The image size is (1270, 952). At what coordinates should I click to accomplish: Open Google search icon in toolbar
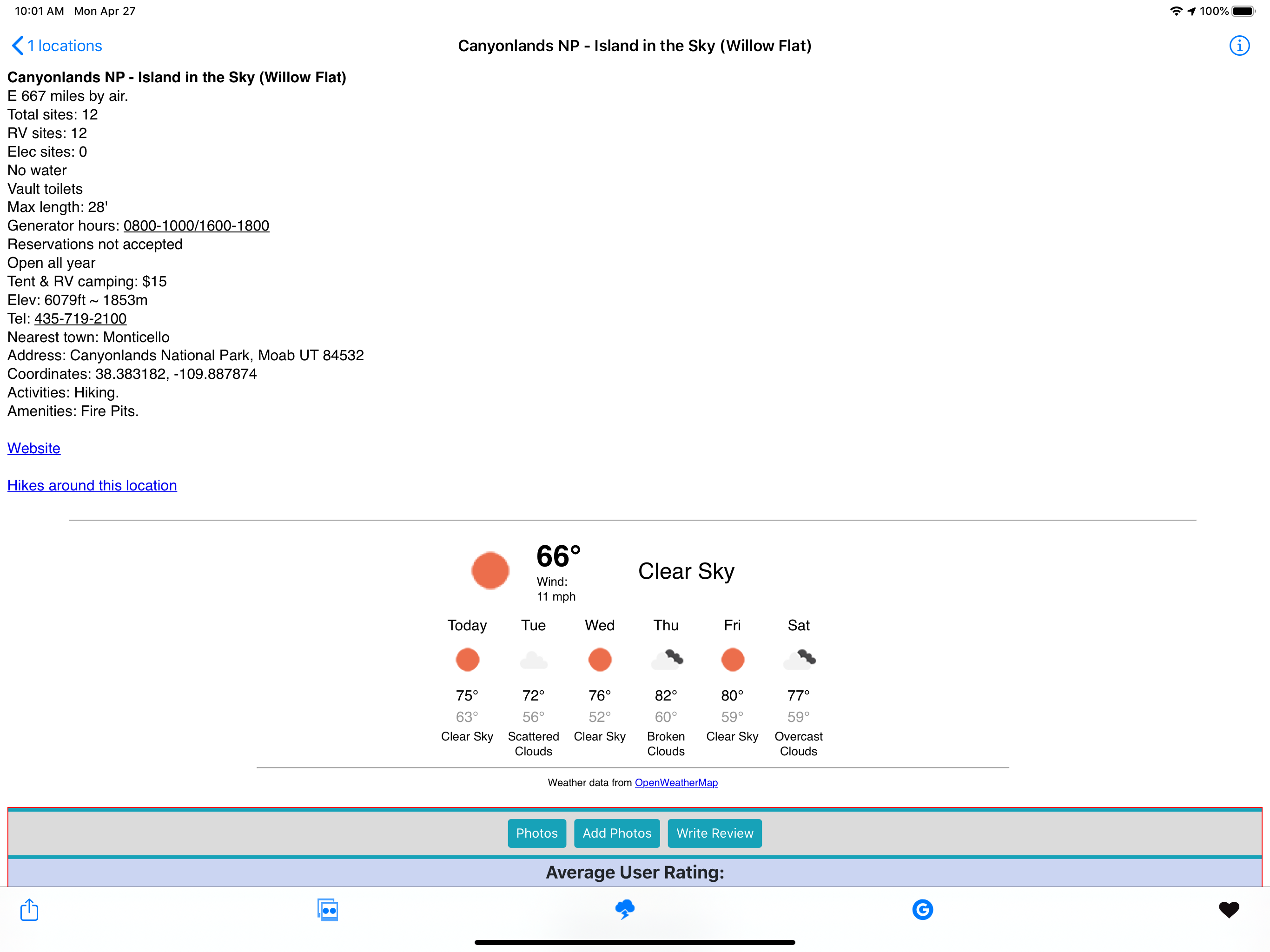[x=922, y=910]
